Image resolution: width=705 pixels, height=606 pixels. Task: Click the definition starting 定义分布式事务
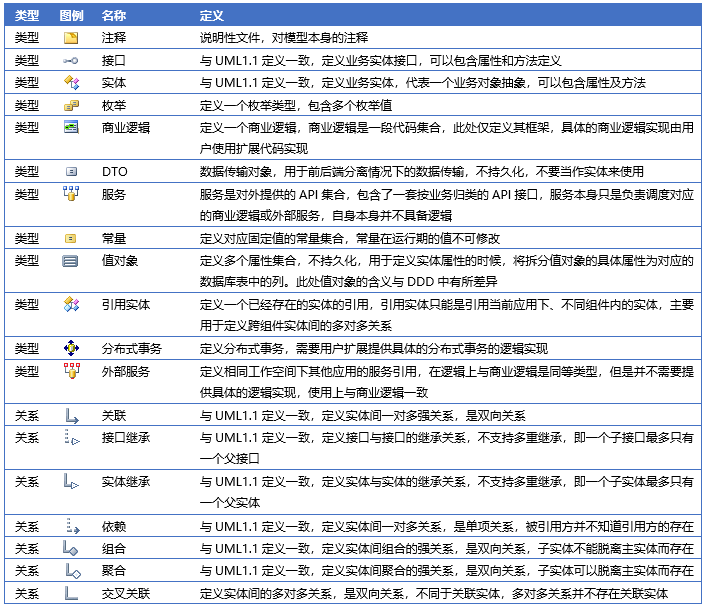point(374,348)
